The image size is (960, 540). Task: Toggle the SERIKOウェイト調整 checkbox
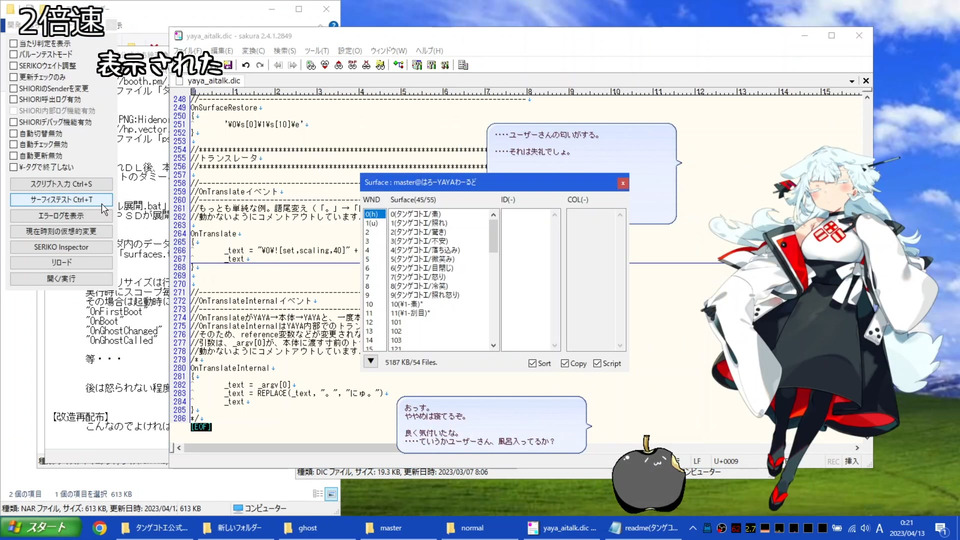point(13,66)
